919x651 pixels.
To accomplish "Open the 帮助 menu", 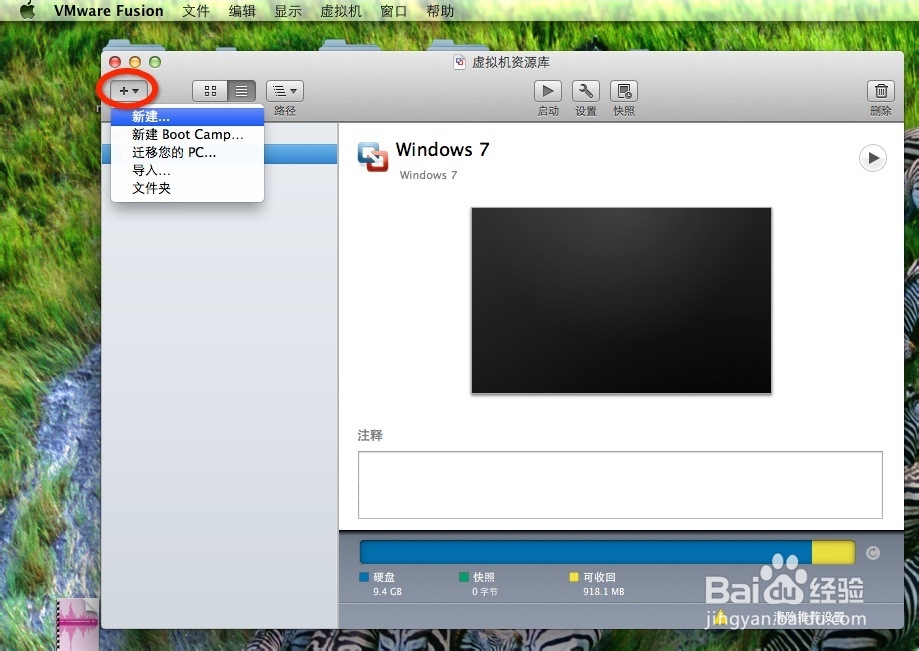I will [440, 11].
